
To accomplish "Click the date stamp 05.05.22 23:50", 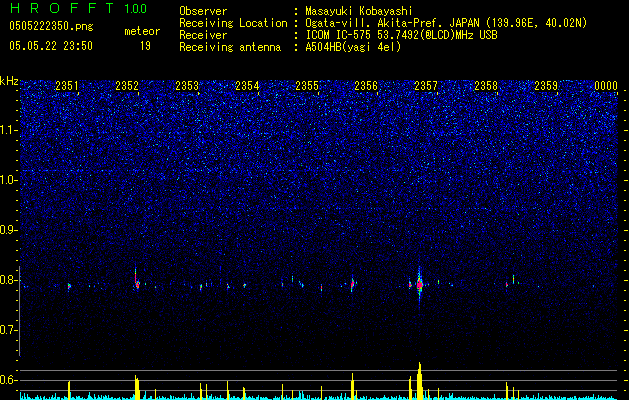I will click(x=51, y=46).
